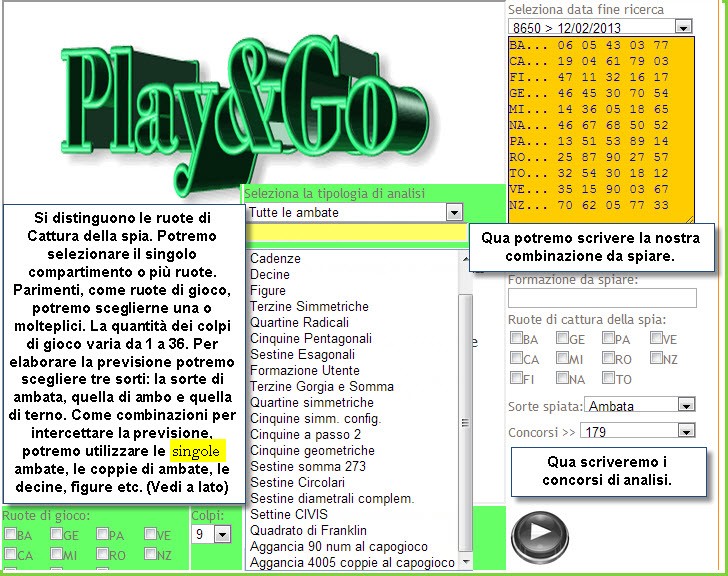The width and height of the screenshot is (728, 576).
Task: Check GE under Ruote di cattura della spia
Action: click(562, 337)
